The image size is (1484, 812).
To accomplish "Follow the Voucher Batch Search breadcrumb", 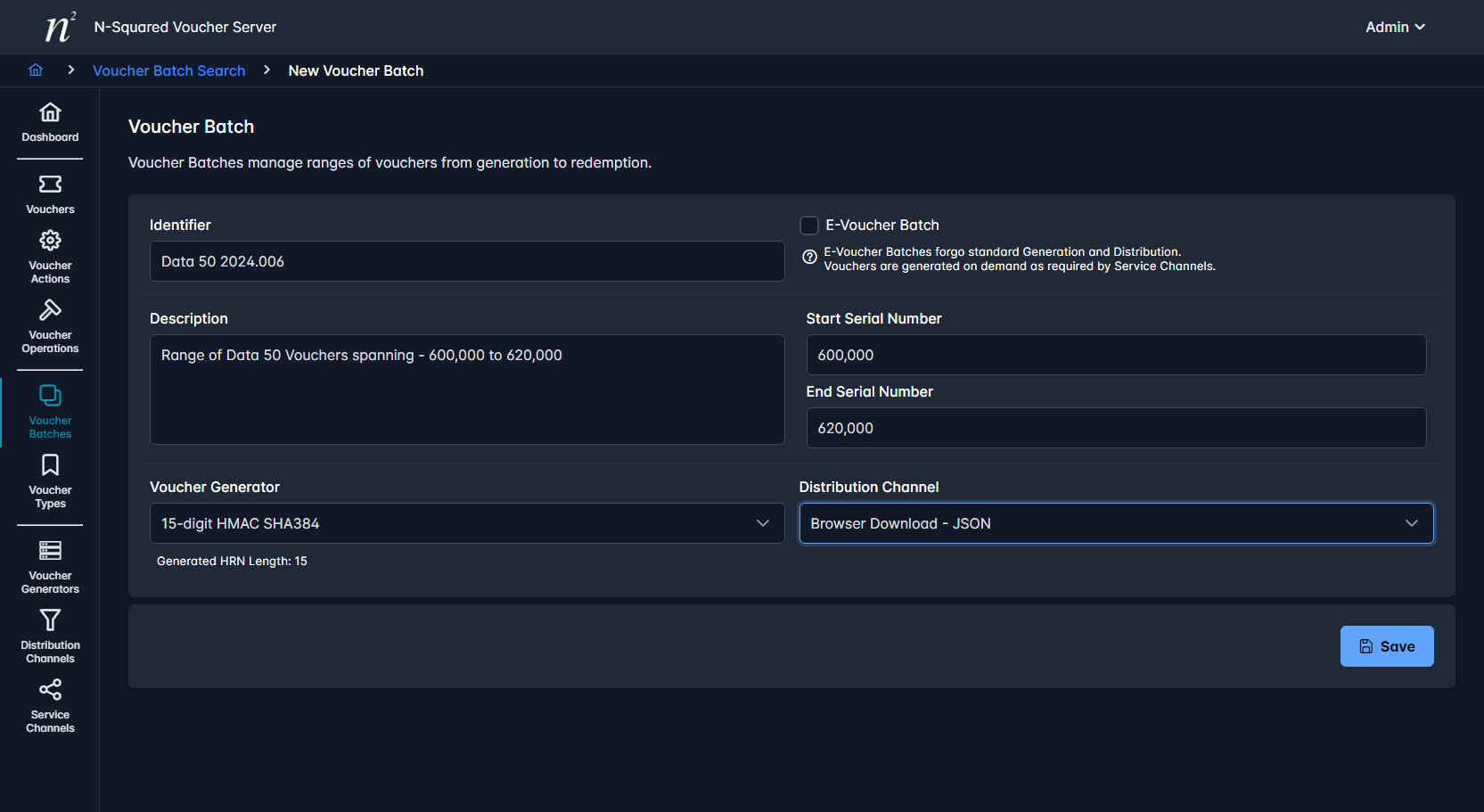I will tap(169, 70).
